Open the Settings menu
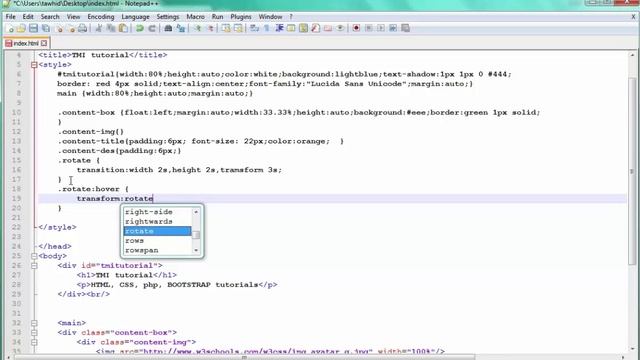 click(x=168, y=17)
